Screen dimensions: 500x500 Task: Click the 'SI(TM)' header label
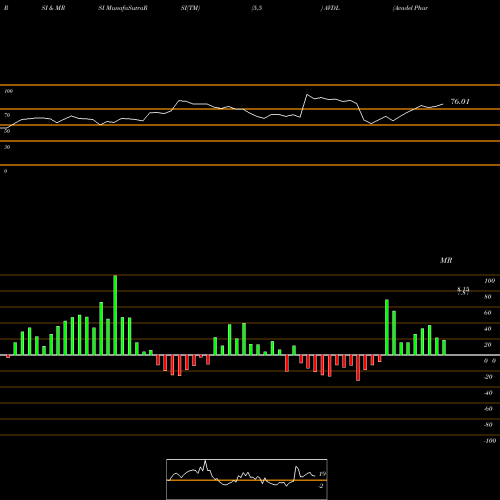tap(190, 8)
